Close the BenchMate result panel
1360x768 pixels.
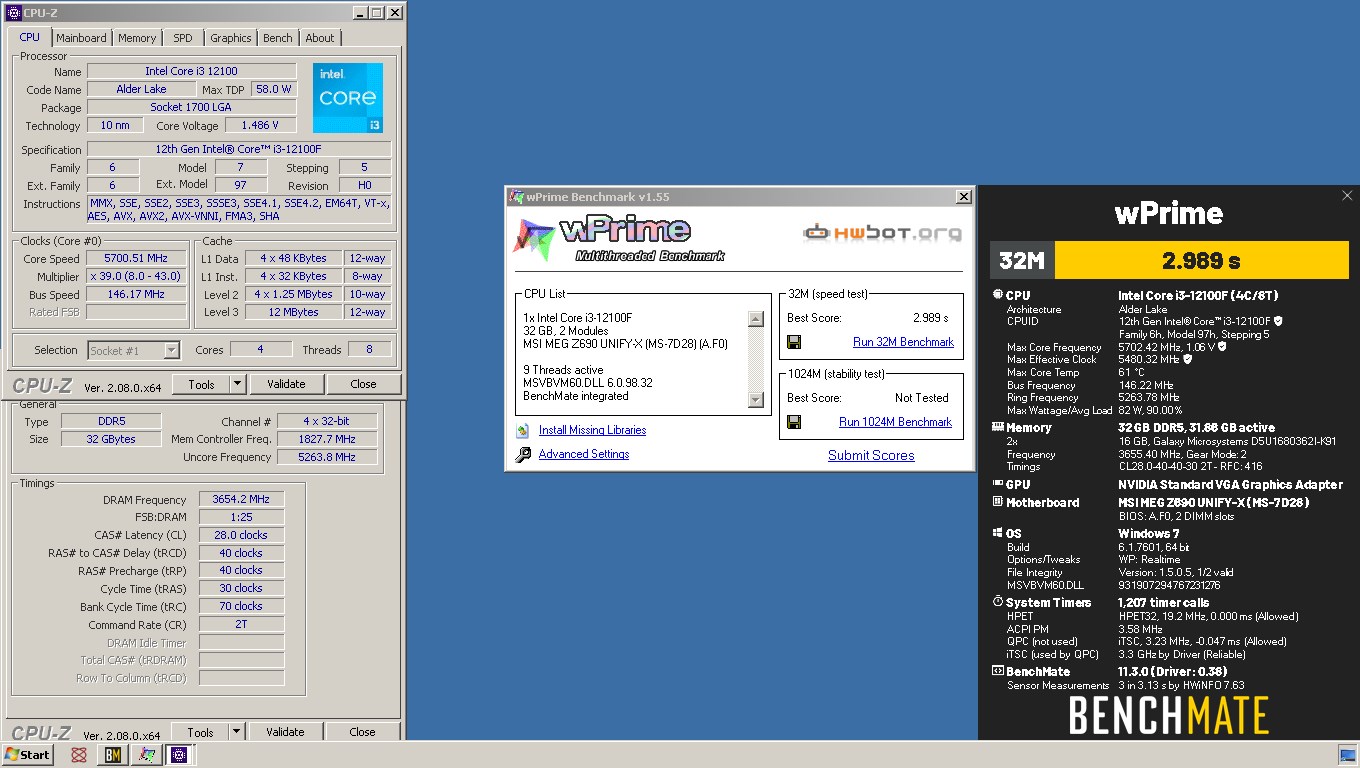pos(1347,196)
